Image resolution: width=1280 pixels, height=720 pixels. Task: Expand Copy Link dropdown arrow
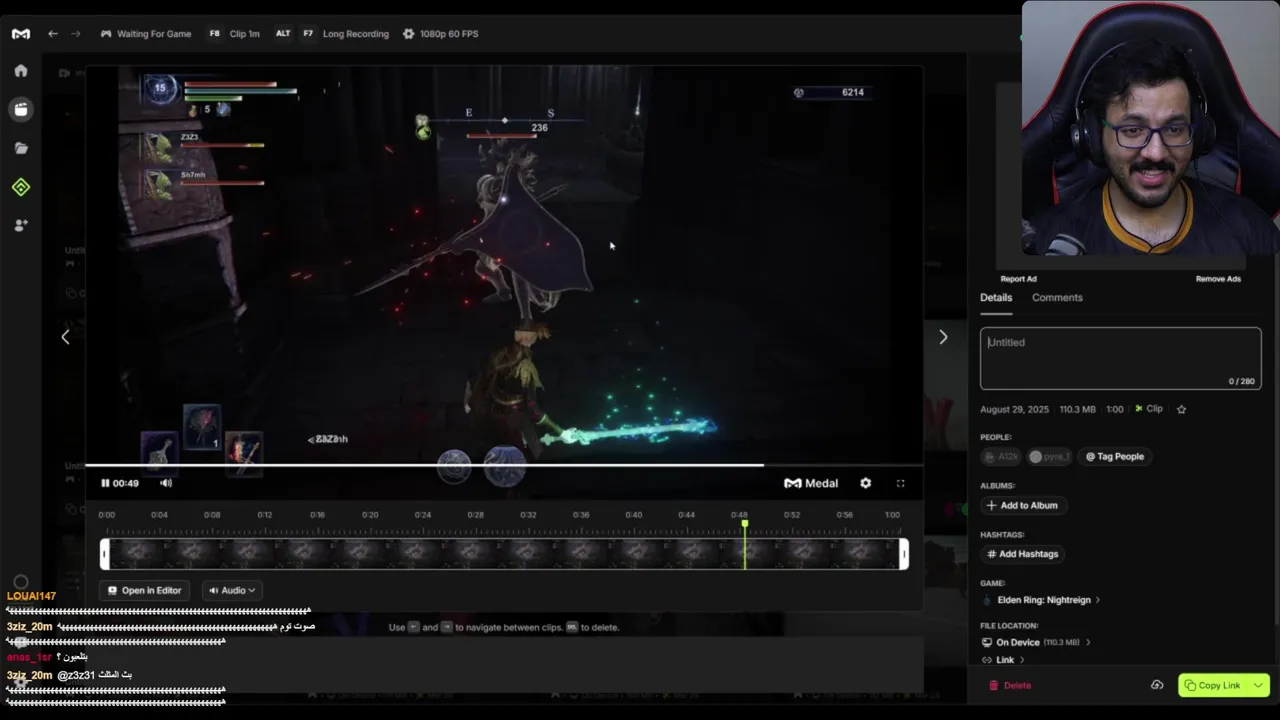(x=1258, y=685)
